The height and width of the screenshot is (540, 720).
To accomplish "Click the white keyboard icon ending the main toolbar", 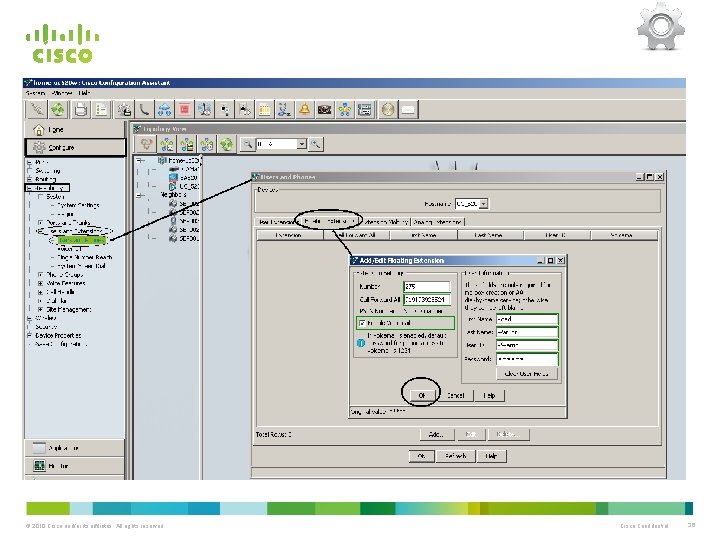I will coord(408,110).
